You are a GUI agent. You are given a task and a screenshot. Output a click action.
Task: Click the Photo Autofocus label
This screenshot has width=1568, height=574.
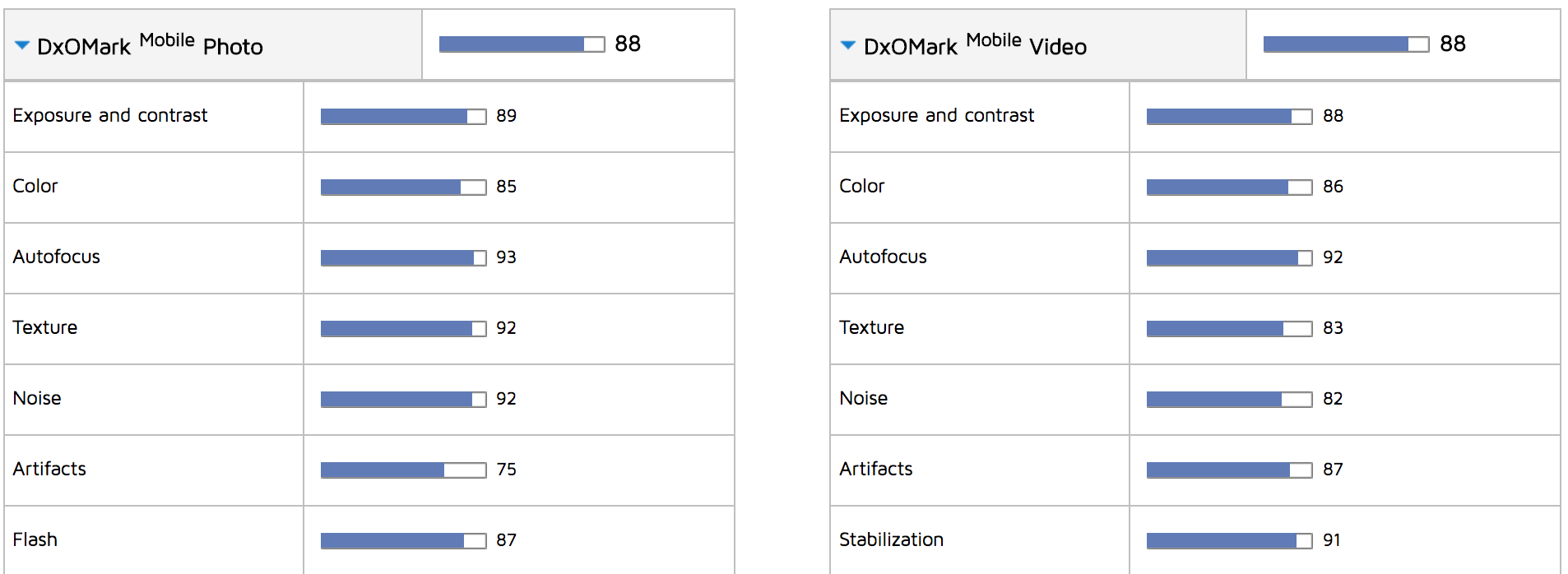(x=56, y=257)
